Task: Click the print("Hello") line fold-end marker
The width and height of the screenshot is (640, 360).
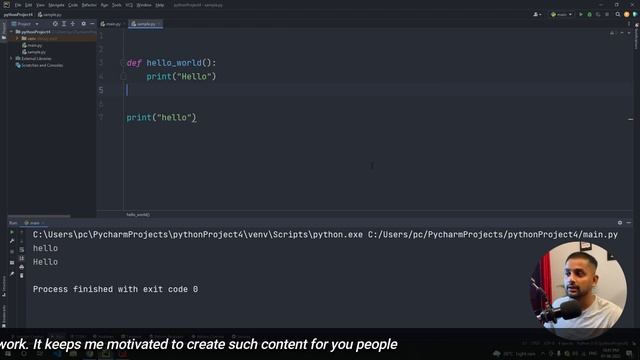Action: click(x=123, y=77)
